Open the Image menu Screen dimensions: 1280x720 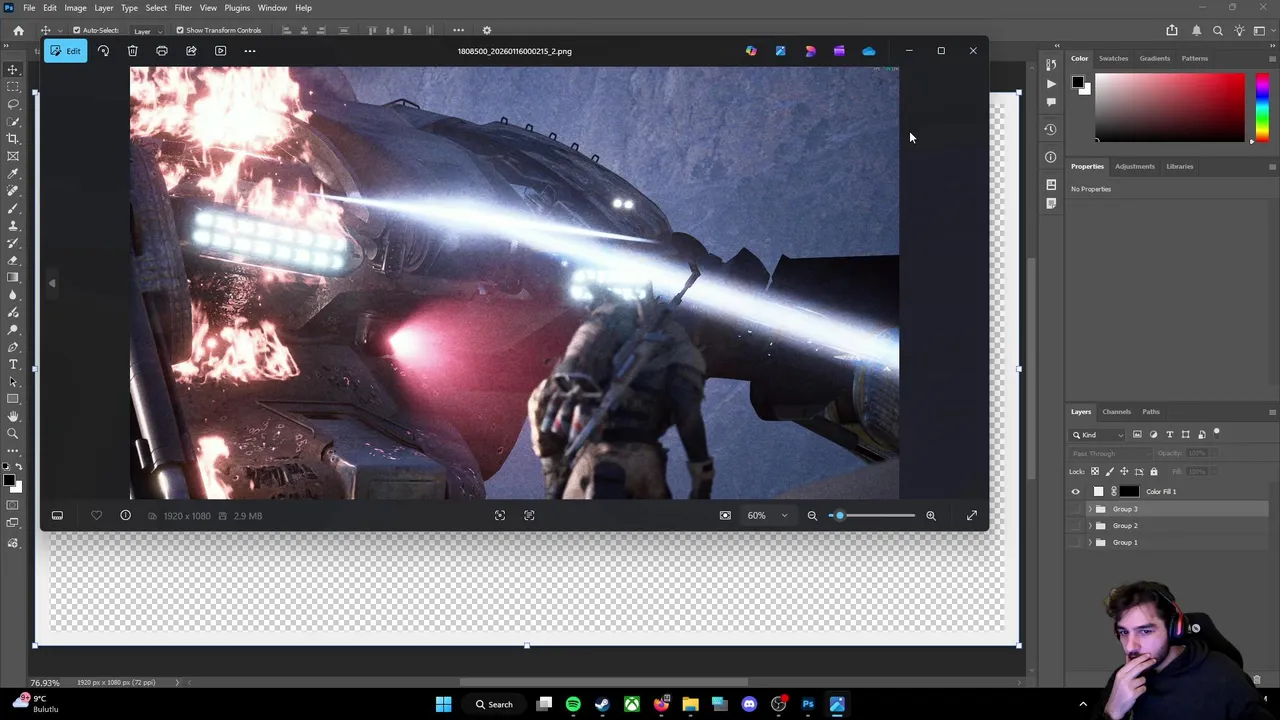coord(75,8)
